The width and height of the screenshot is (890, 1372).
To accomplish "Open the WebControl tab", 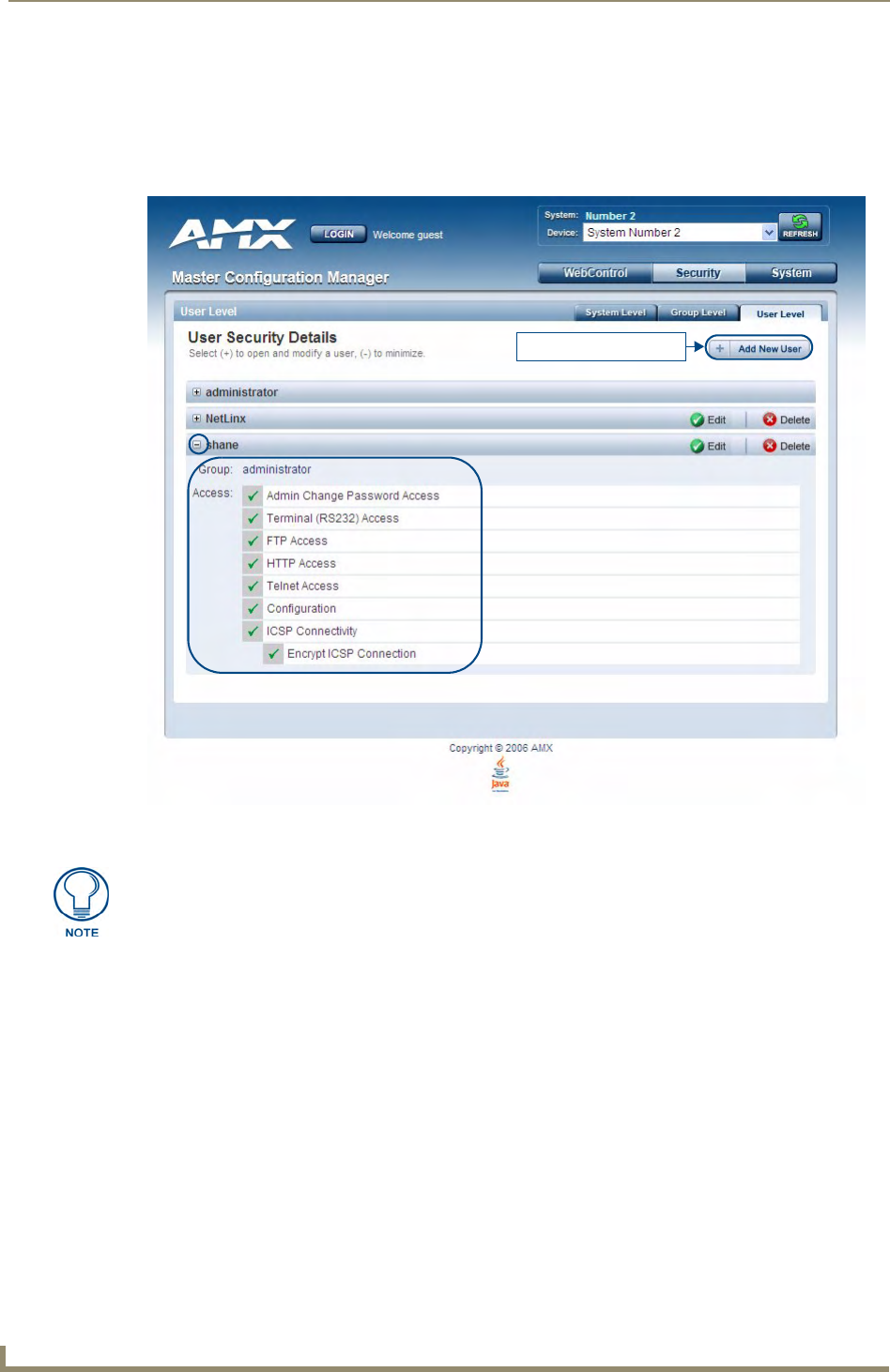I will coord(595,273).
